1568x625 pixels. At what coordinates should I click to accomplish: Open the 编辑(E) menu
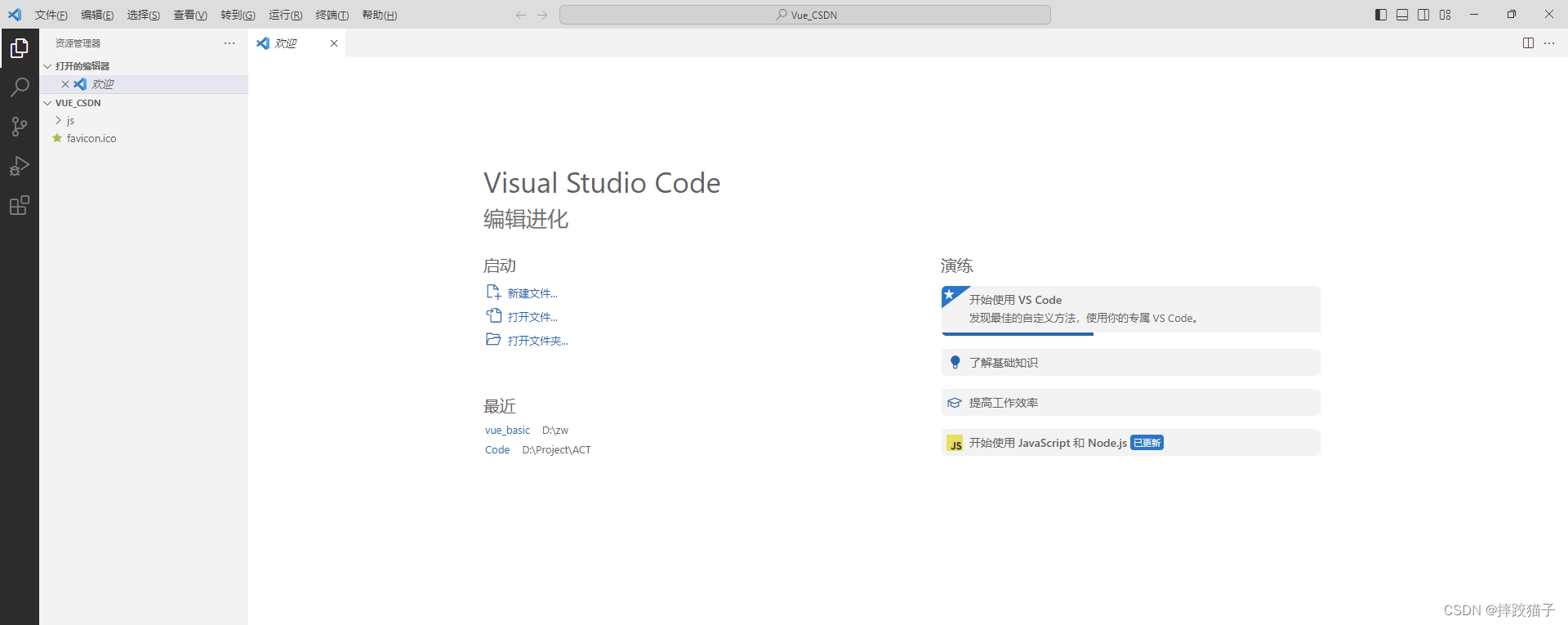point(97,15)
